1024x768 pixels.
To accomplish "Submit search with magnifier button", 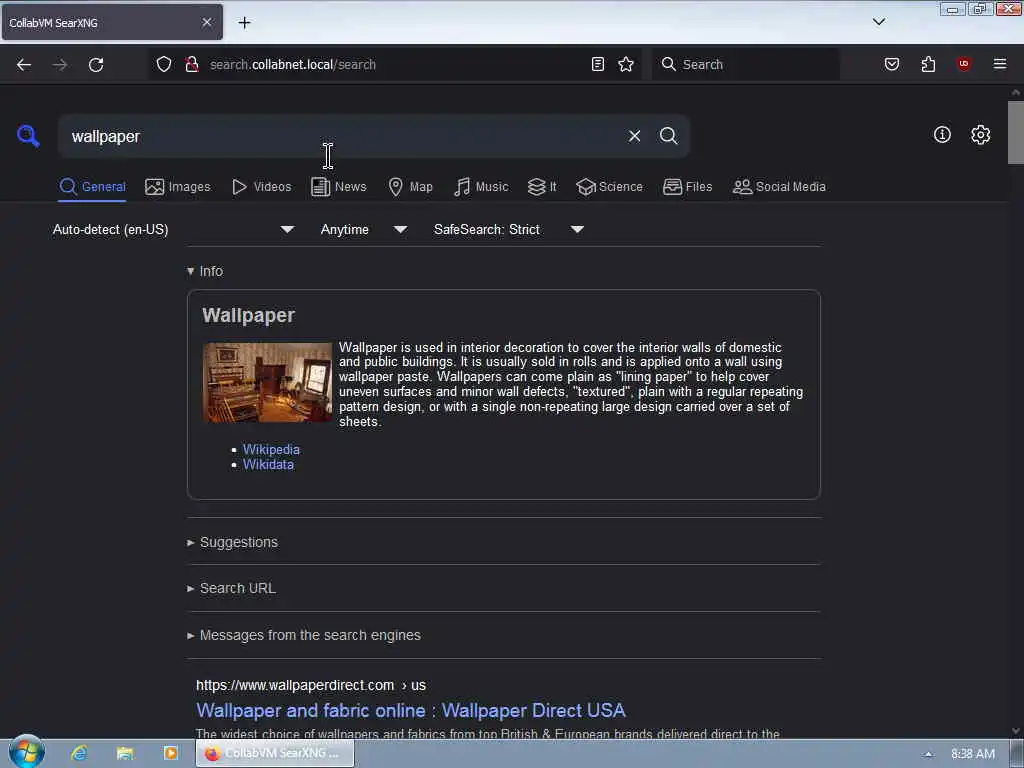I will (668, 136).
